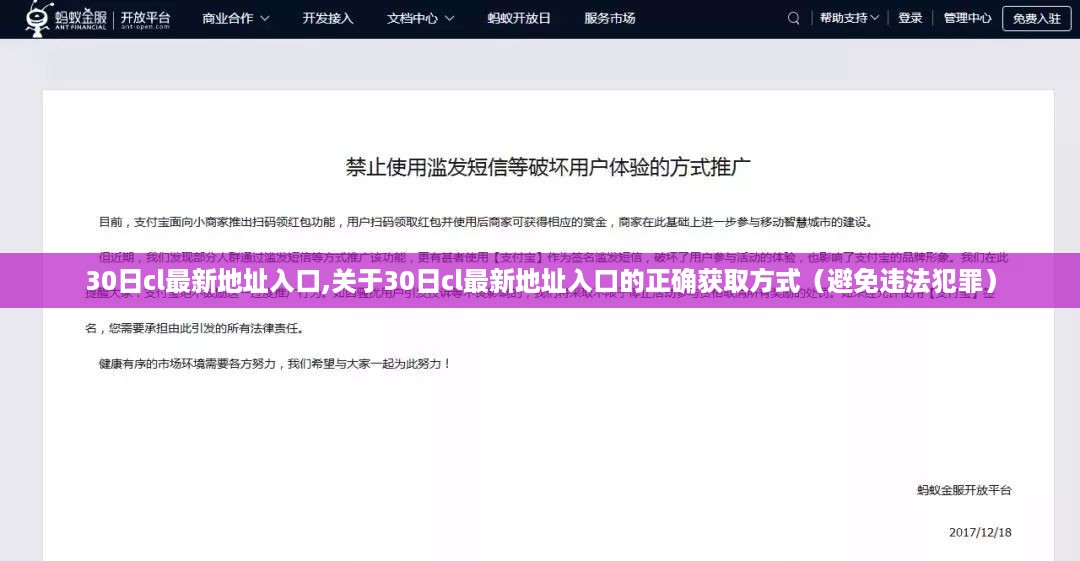Open 管理中心 from the header
This screenshot has height=561, width=1080.
click(967, 18)
